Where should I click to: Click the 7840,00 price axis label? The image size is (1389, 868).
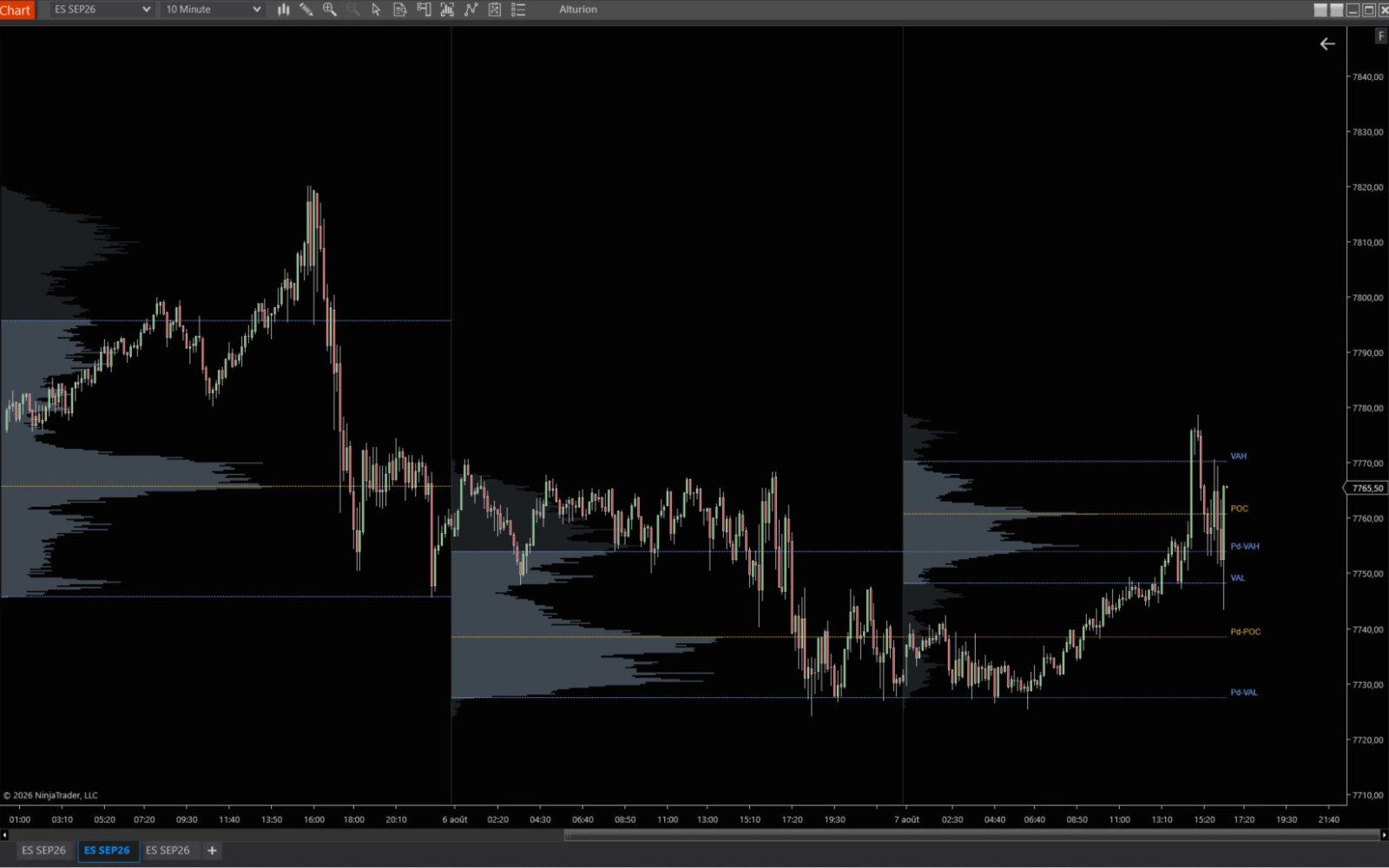point(1367,77)
